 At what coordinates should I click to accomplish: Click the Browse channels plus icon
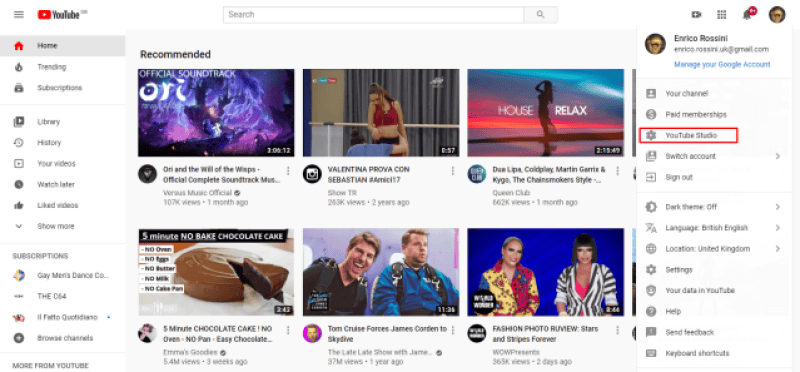[19, 338]
